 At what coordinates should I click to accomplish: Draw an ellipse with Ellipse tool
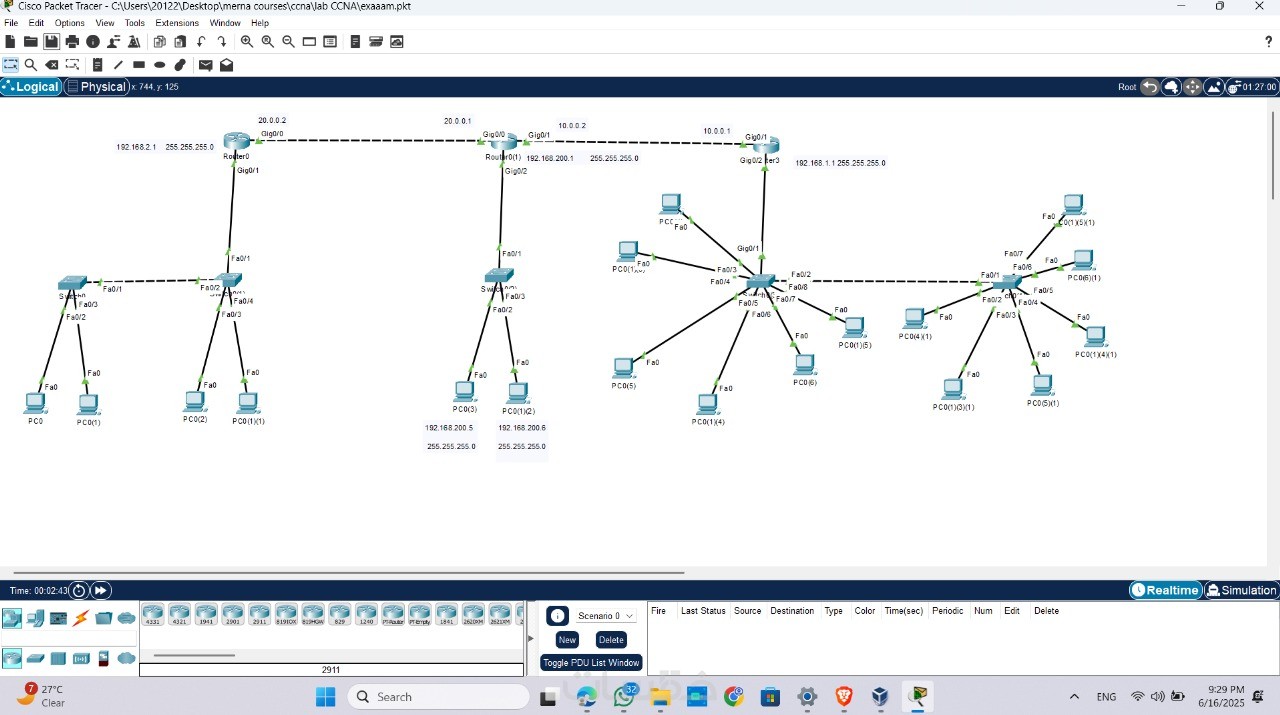(159, 65)
